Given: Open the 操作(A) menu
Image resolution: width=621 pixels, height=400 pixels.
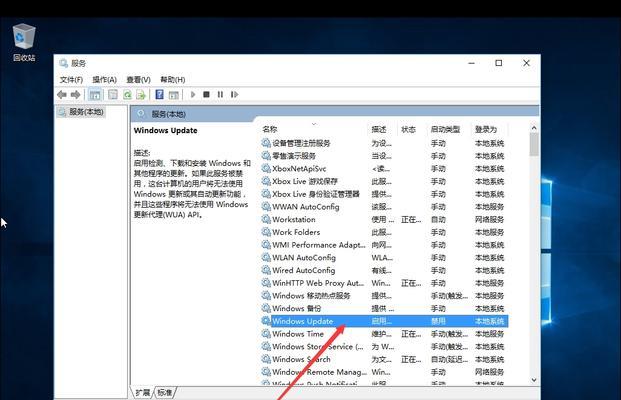Looking at the screenshot, I should tap(105, 80).
